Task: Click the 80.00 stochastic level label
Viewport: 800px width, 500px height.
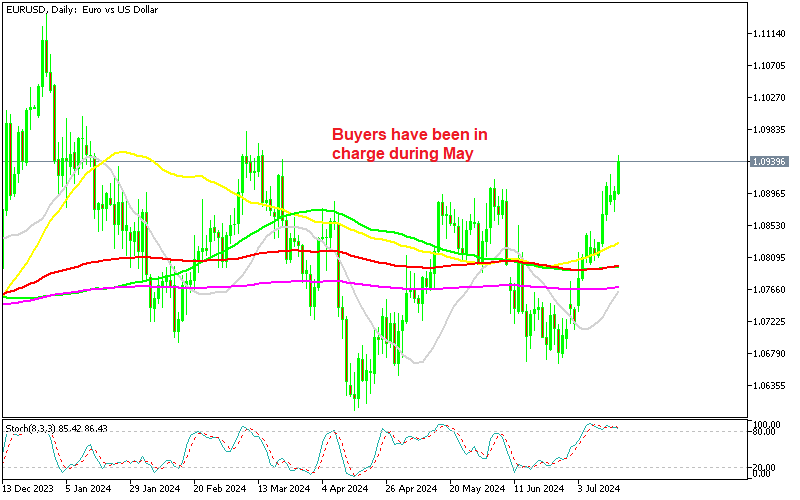Action: pos(768,432)
